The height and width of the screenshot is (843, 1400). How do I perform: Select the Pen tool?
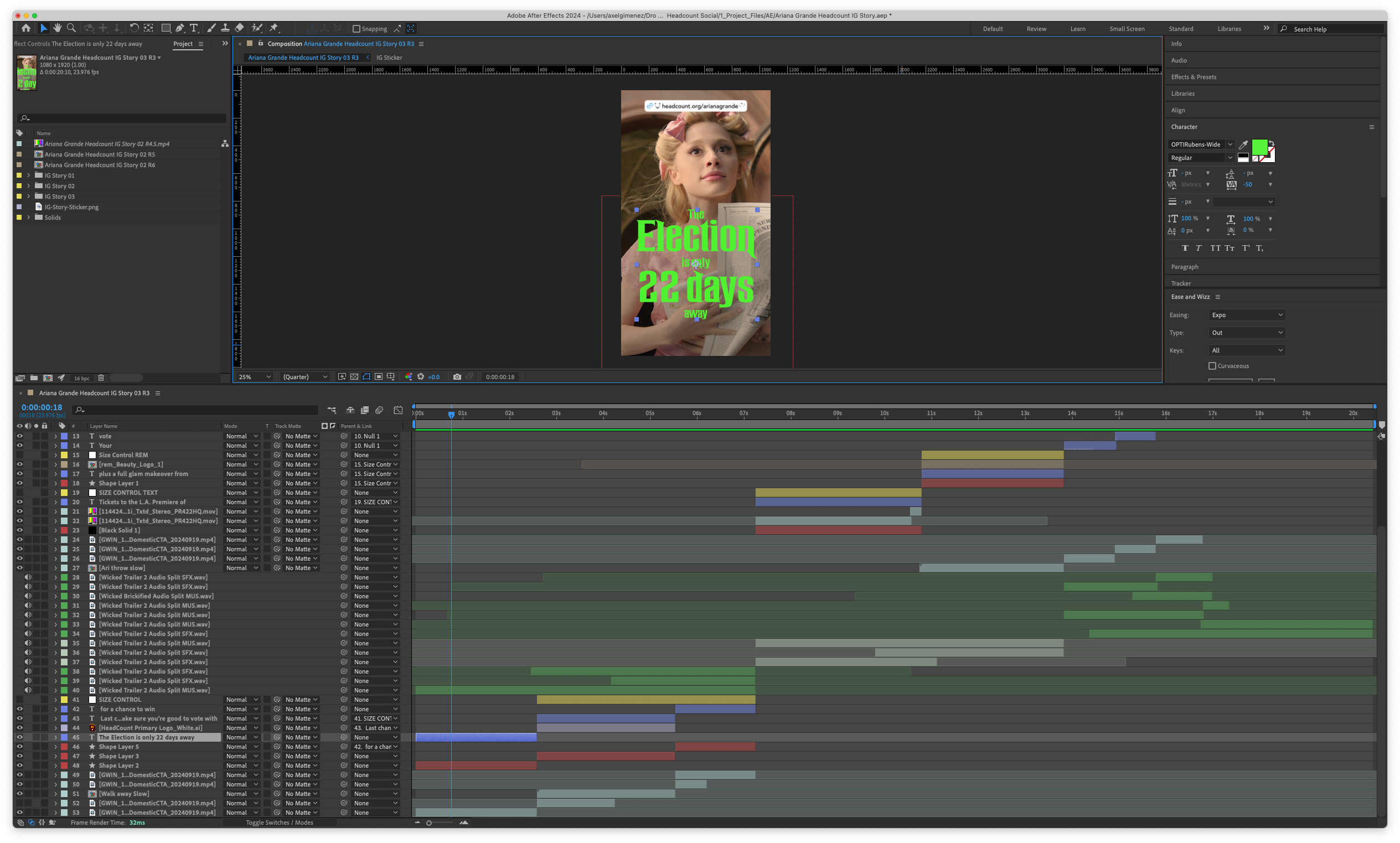180,28
